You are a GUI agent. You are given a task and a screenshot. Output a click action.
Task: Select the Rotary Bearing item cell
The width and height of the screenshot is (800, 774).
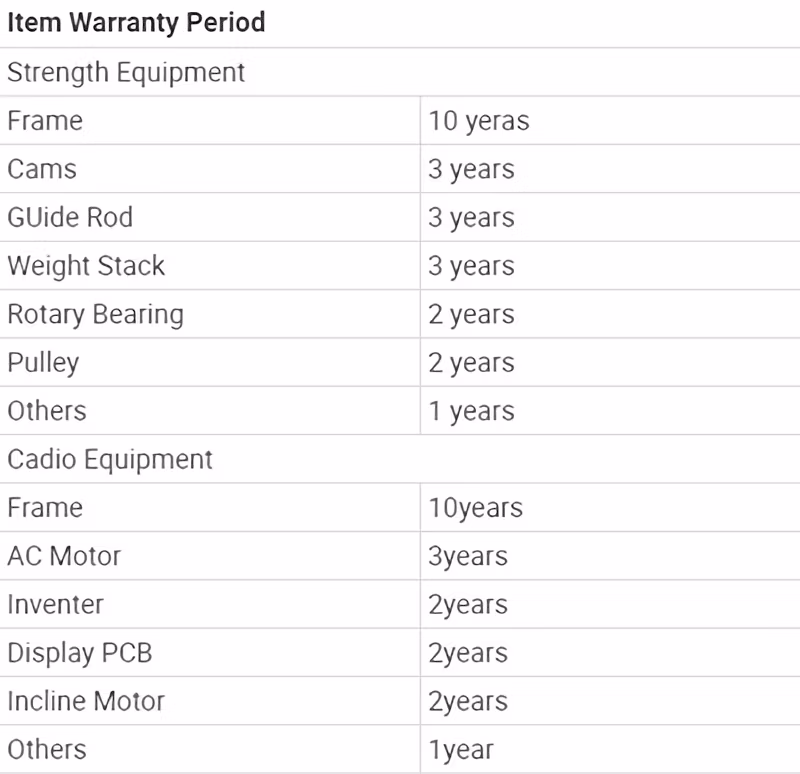tap(210, 314)
